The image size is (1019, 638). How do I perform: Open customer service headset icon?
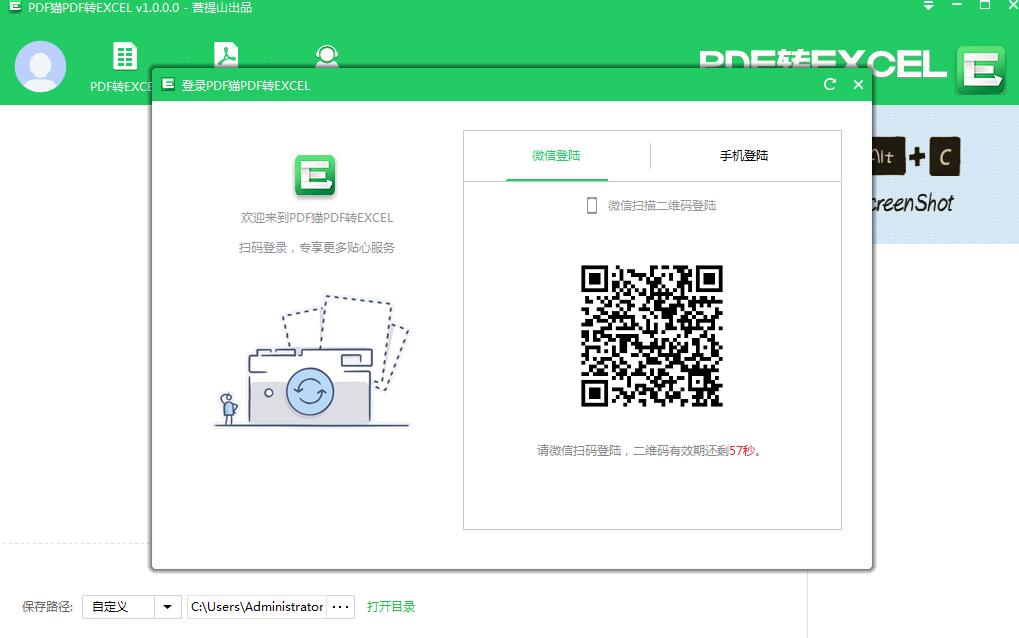pyautogui.click(x=327, y=56)
